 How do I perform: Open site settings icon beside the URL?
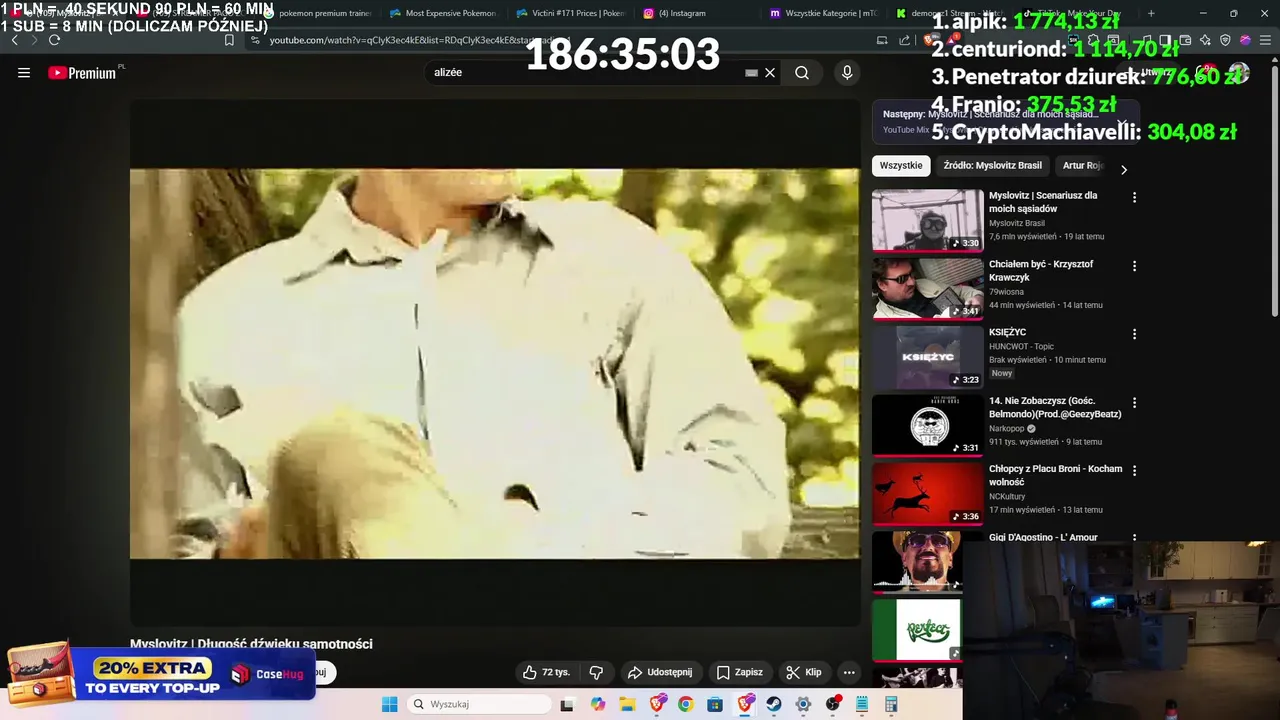click(255, 40)
